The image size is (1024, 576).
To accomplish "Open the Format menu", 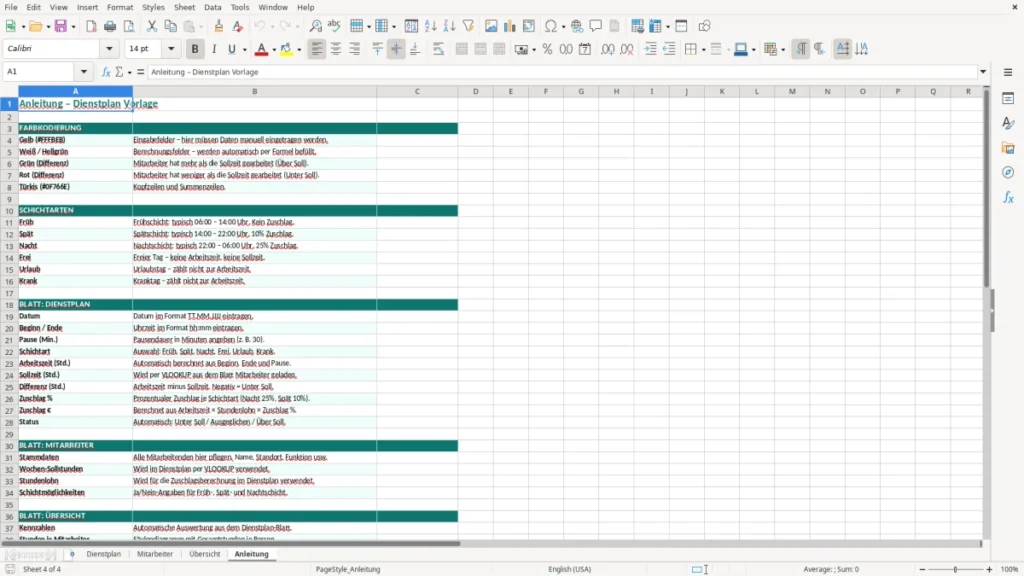I will (120, 7).
